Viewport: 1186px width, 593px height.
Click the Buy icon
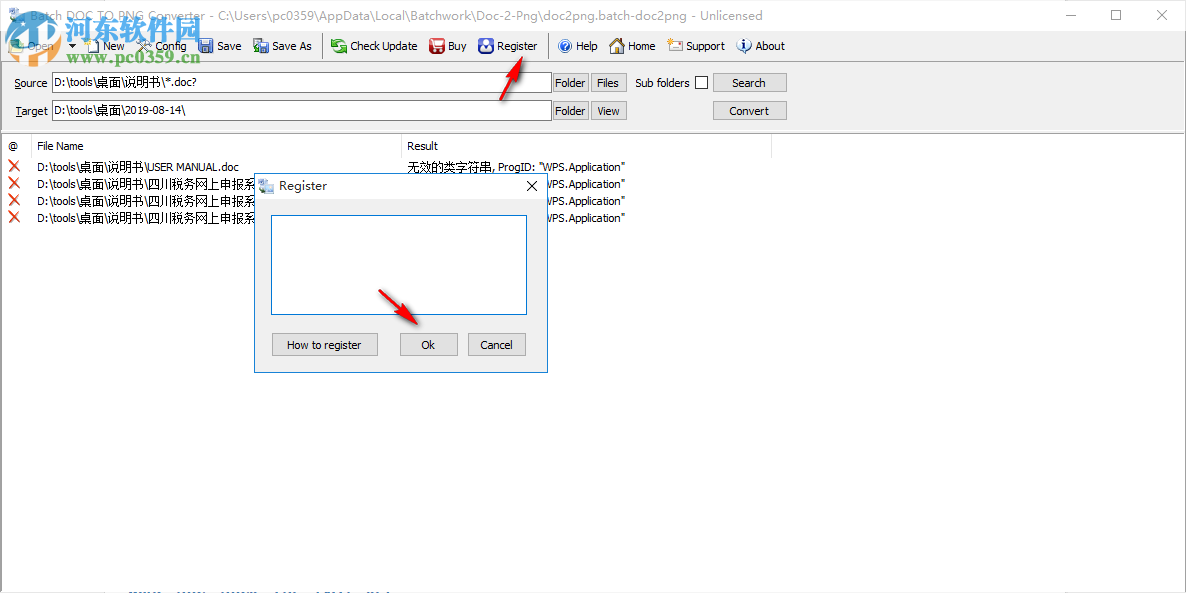click(446, 45)
